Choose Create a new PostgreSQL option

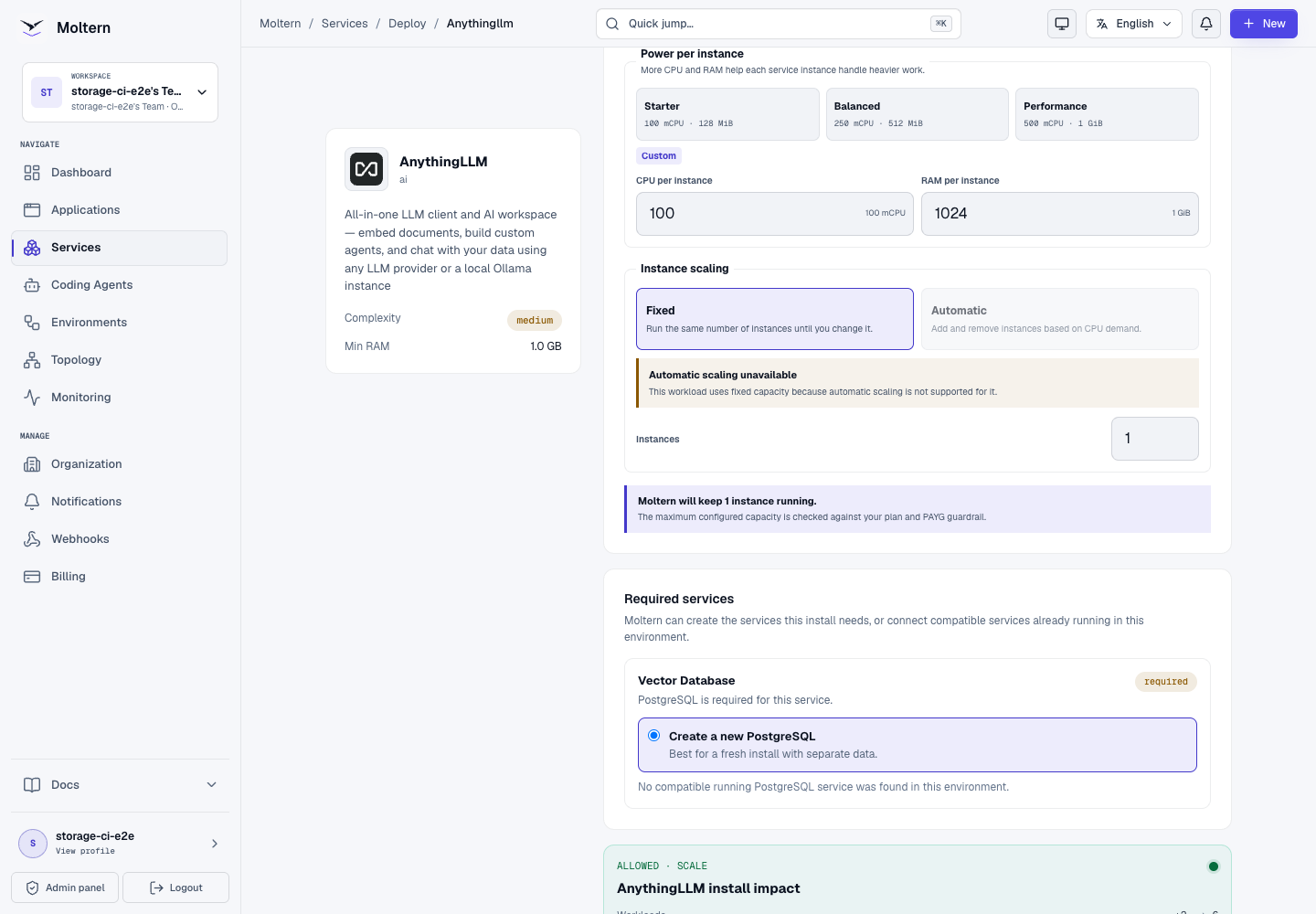click(918, 745)
